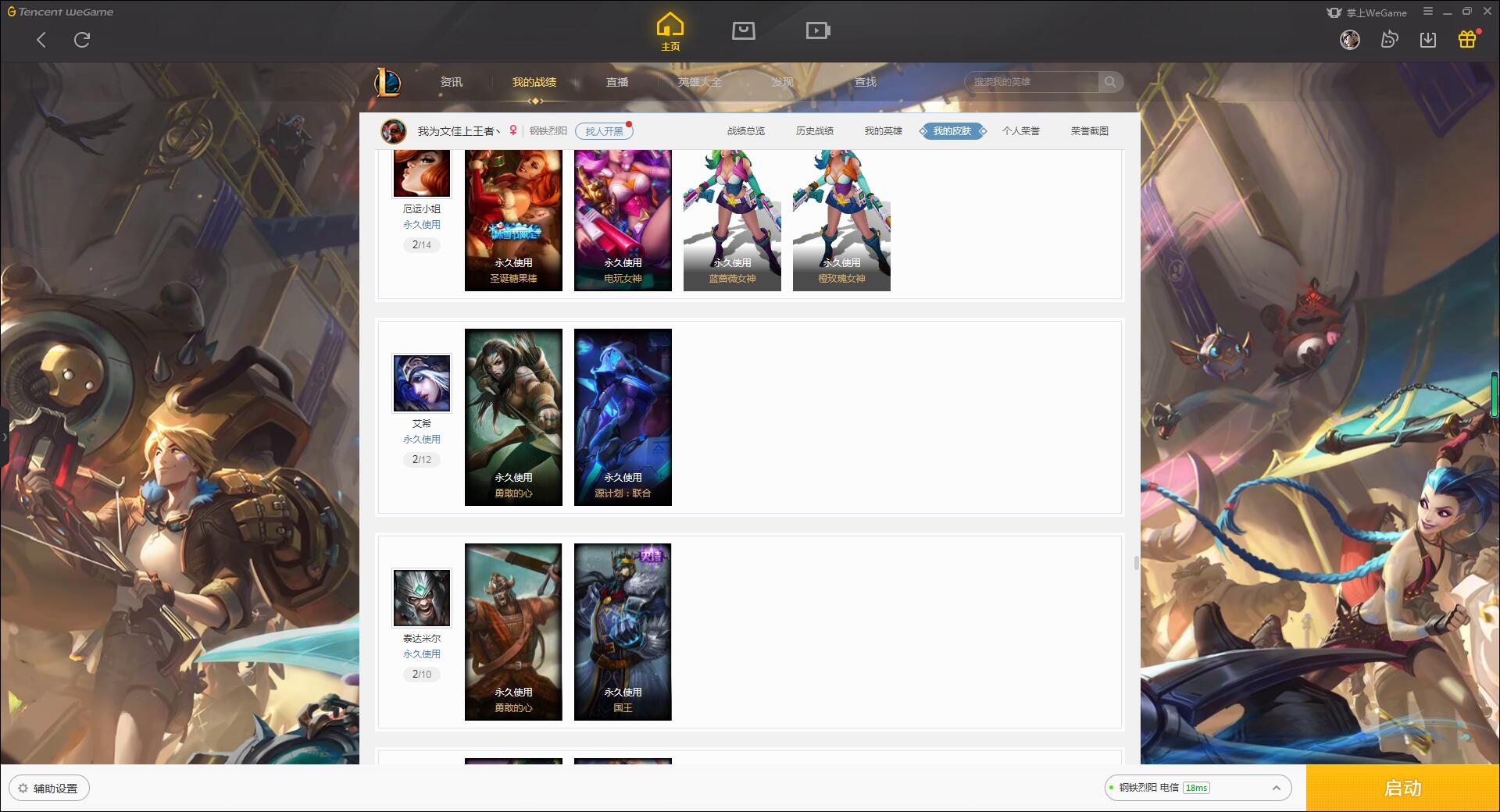Open the 源计划：联合 skin card
1500x812 pixels.
623,417
